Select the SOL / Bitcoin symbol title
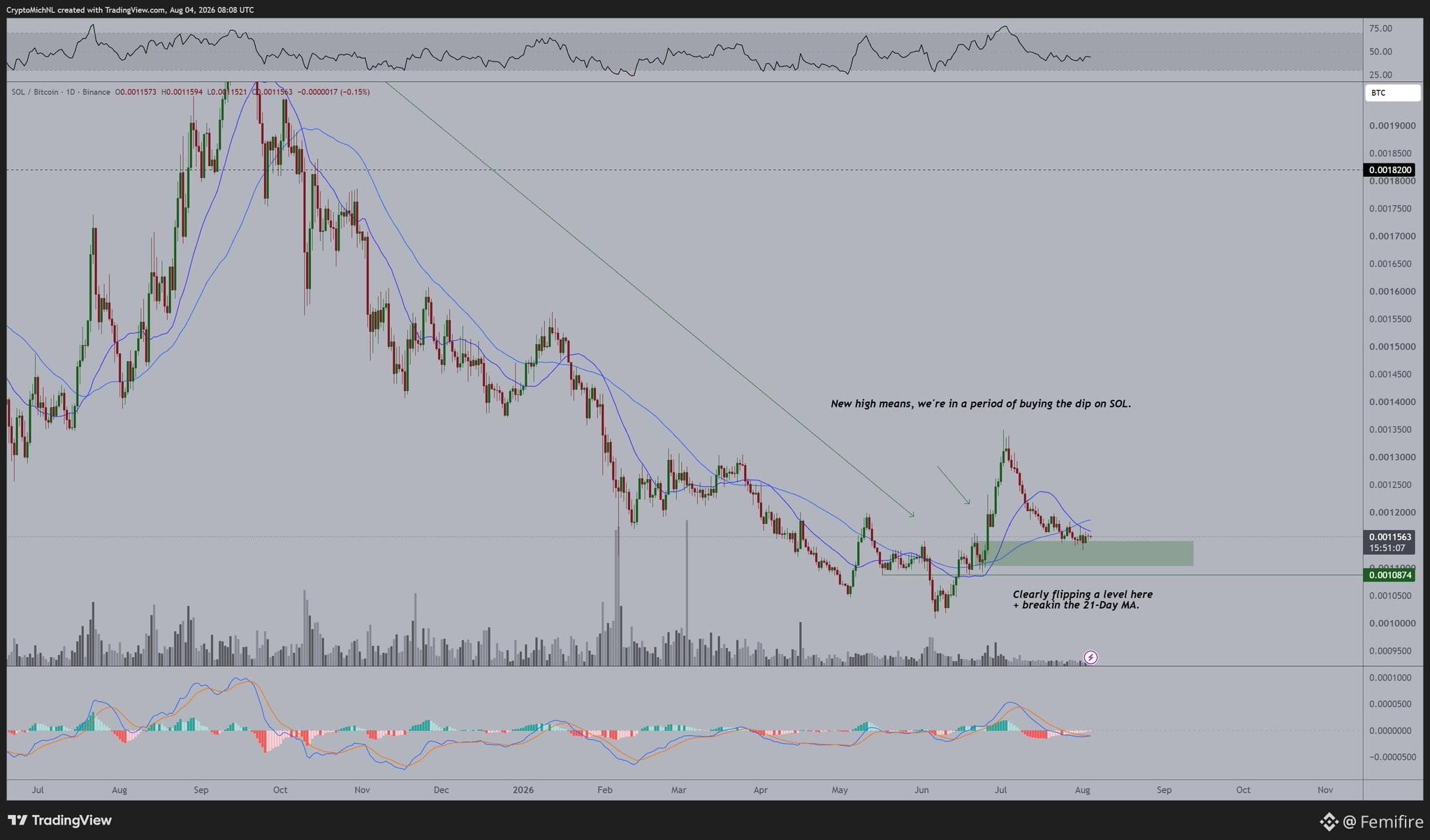This screenshot has height=840, width=1430. 61,92
